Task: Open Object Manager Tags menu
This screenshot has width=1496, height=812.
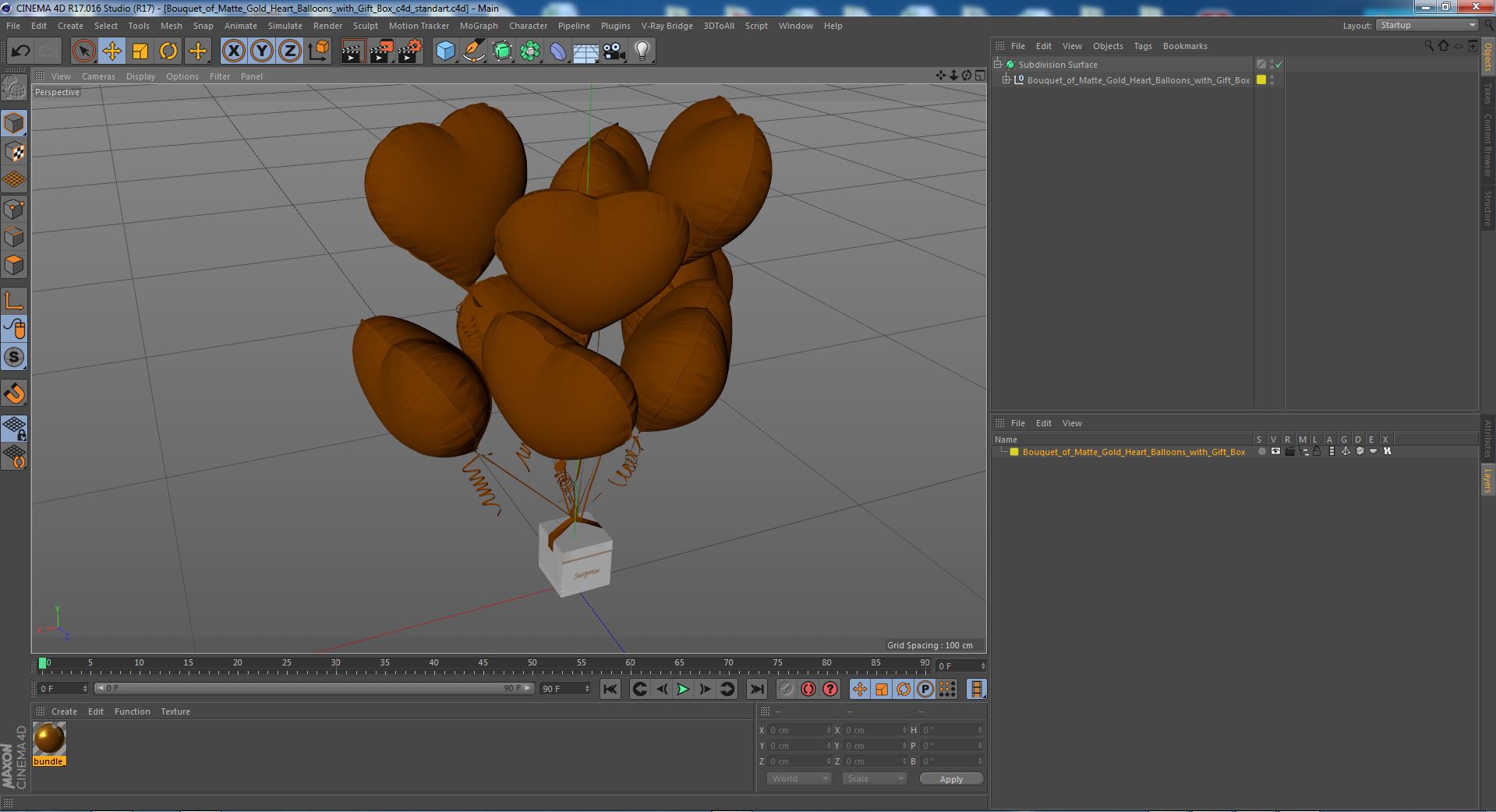Action: pyautogui.click(x=1142, y=46)
